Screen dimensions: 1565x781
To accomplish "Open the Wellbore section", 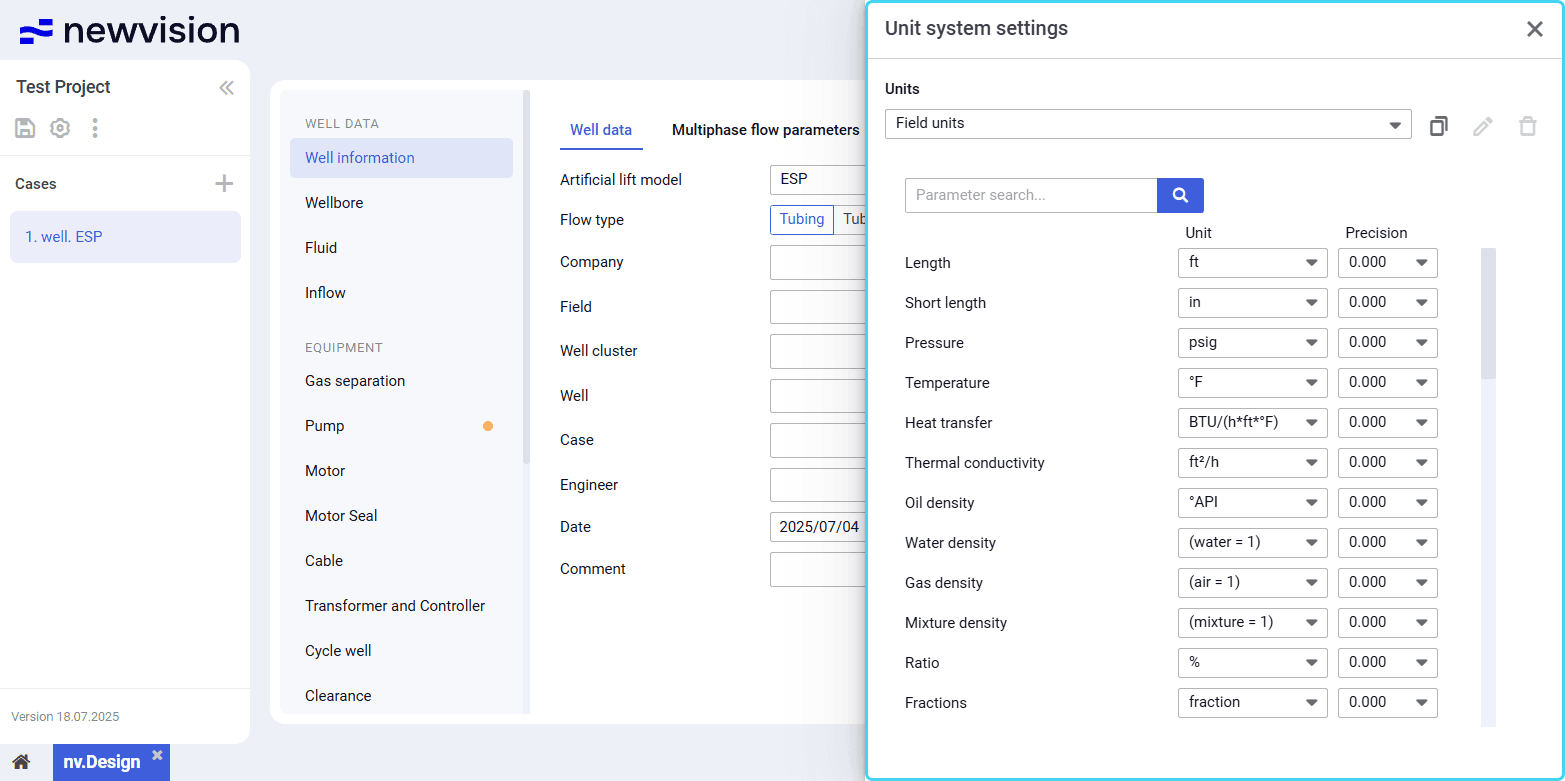I will point(334,203).
